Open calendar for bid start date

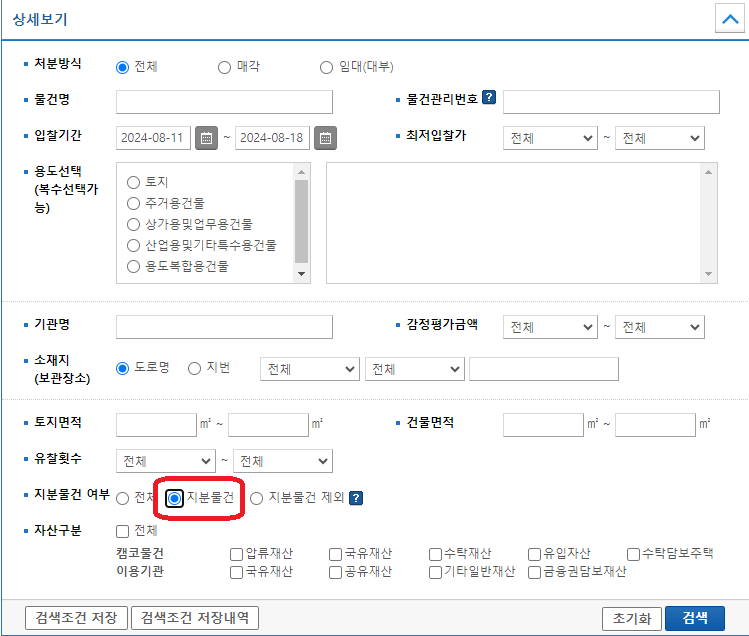206,138
